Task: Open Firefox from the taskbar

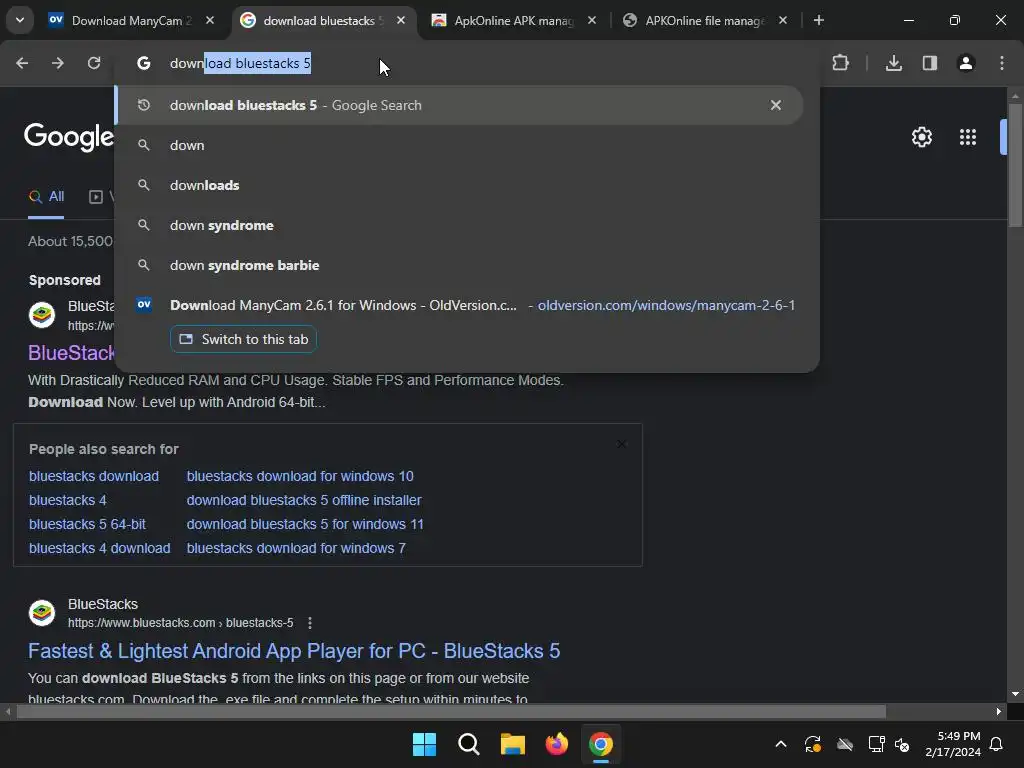Action: [x=556, y=744]
